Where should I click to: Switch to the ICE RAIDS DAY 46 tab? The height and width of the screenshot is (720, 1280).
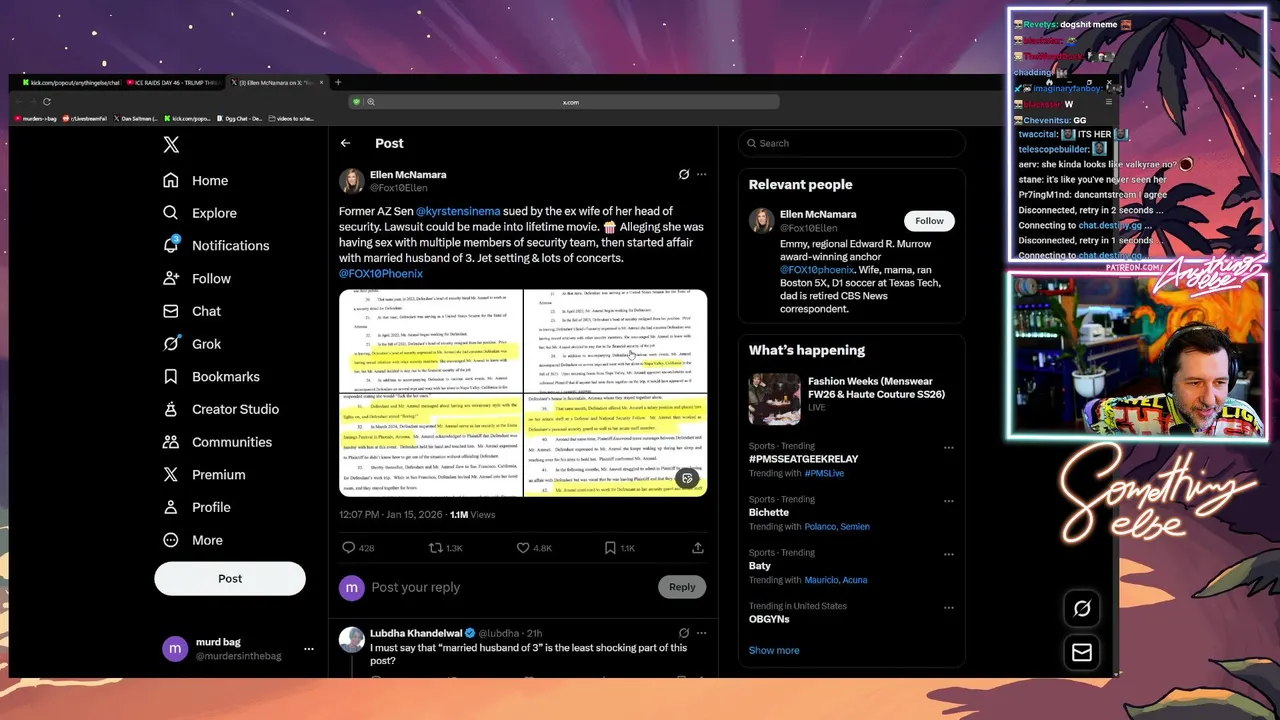tap(172, 83)
